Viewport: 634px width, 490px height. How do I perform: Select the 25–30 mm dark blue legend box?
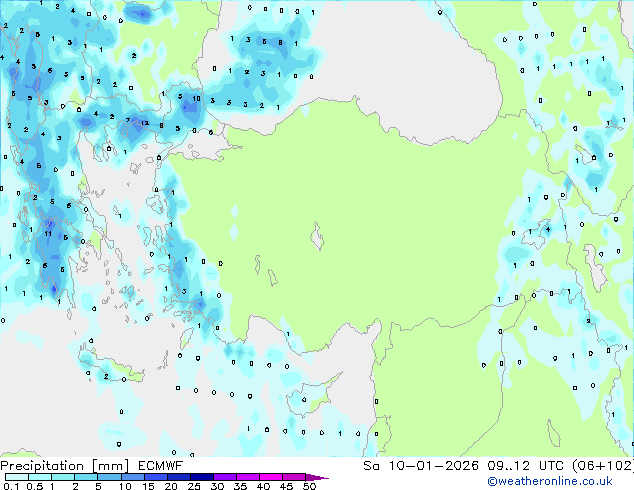[202, 477]
